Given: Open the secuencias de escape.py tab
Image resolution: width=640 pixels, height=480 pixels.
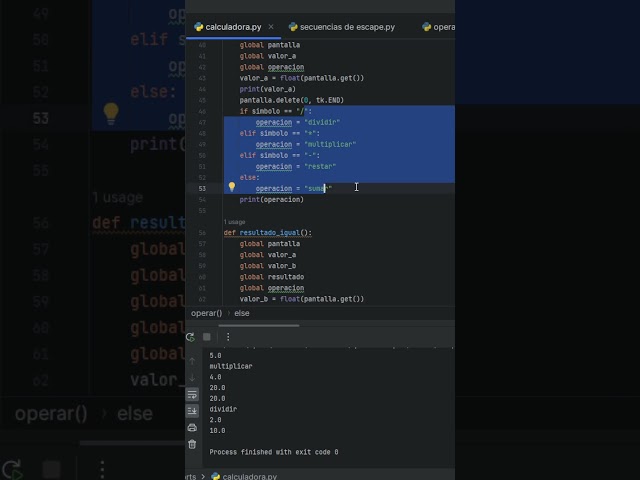Looking at the screenshot, I should (342, 27).
